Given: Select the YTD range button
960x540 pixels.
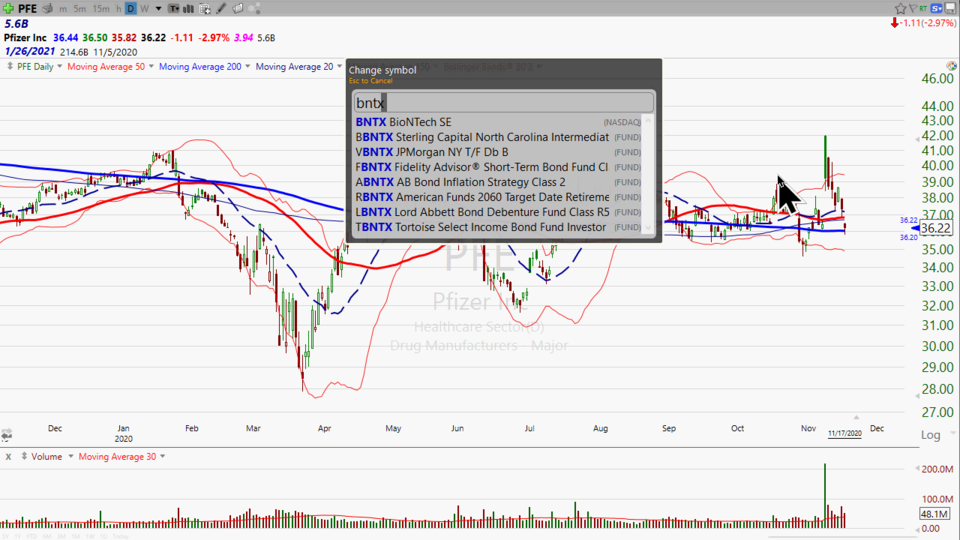Looking at the screenshot, I should (x=31, y=536).
